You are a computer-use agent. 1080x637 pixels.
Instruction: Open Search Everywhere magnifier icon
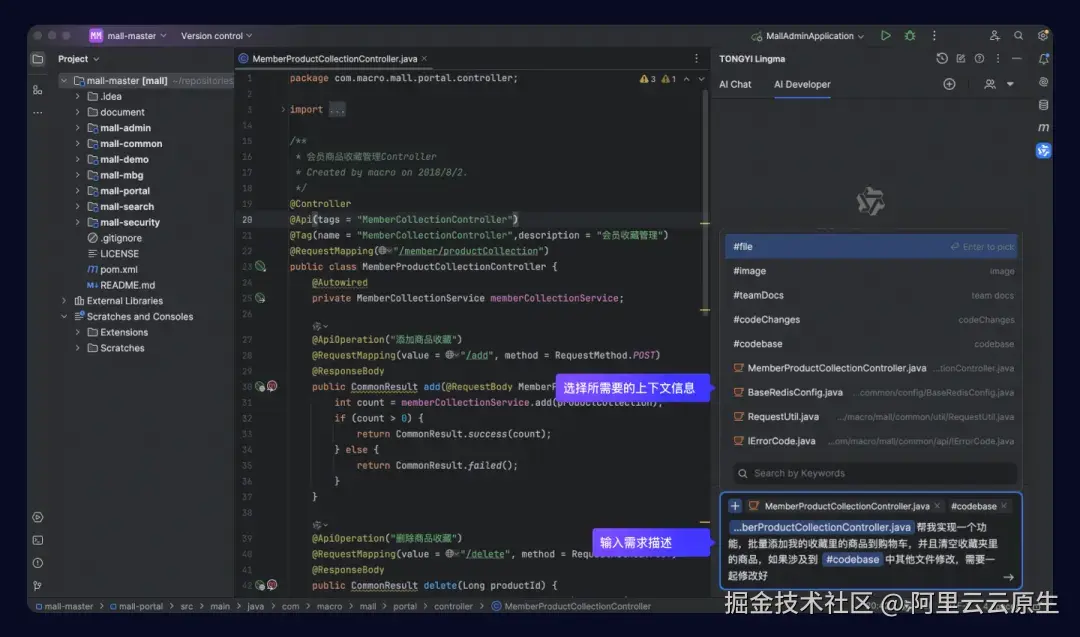click(x=1018, y=35)
